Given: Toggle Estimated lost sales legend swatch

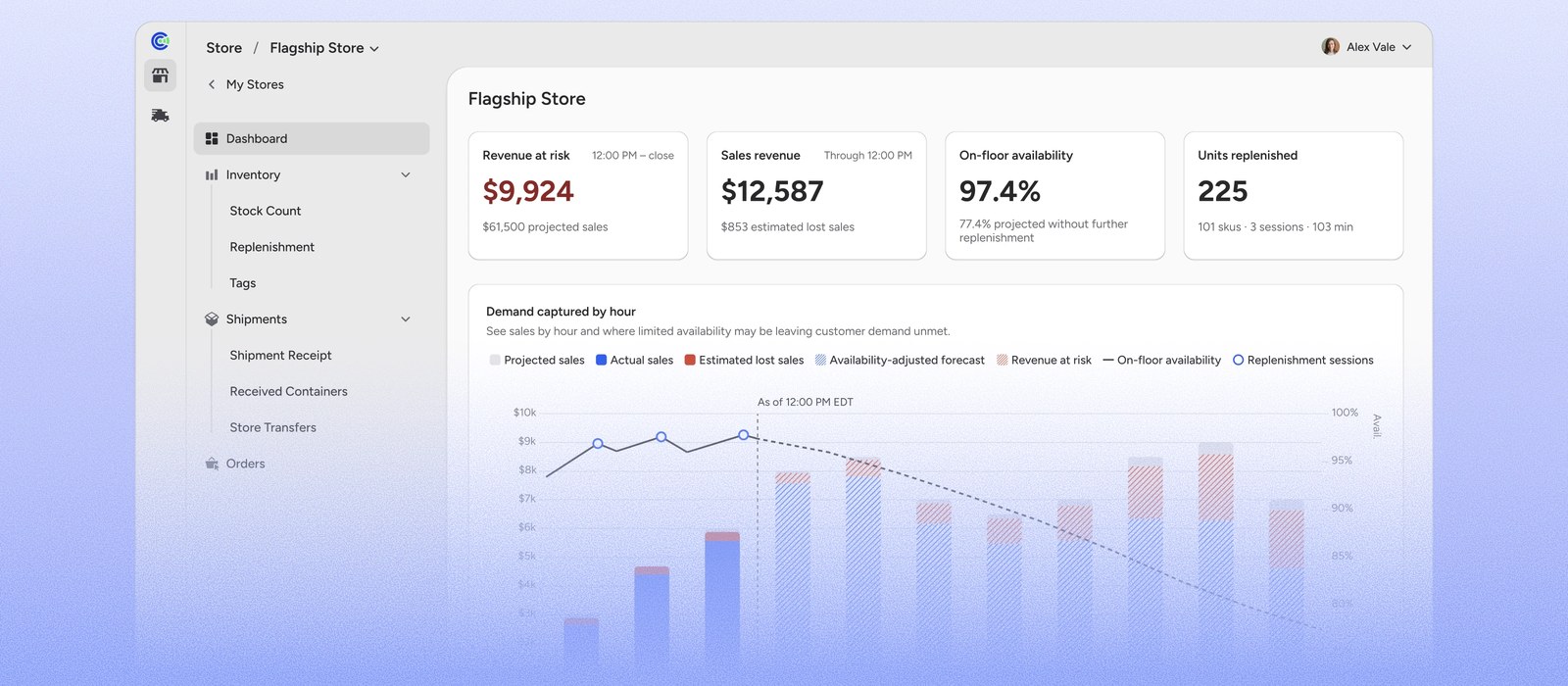Looking at the screenshot, I should click(690, 361).
